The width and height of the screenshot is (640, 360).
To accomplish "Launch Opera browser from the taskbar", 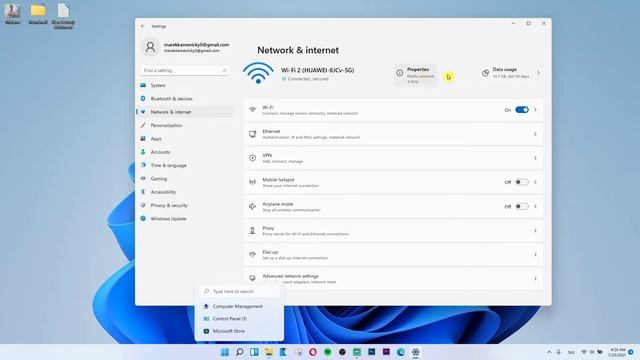I will click(313, 352).
